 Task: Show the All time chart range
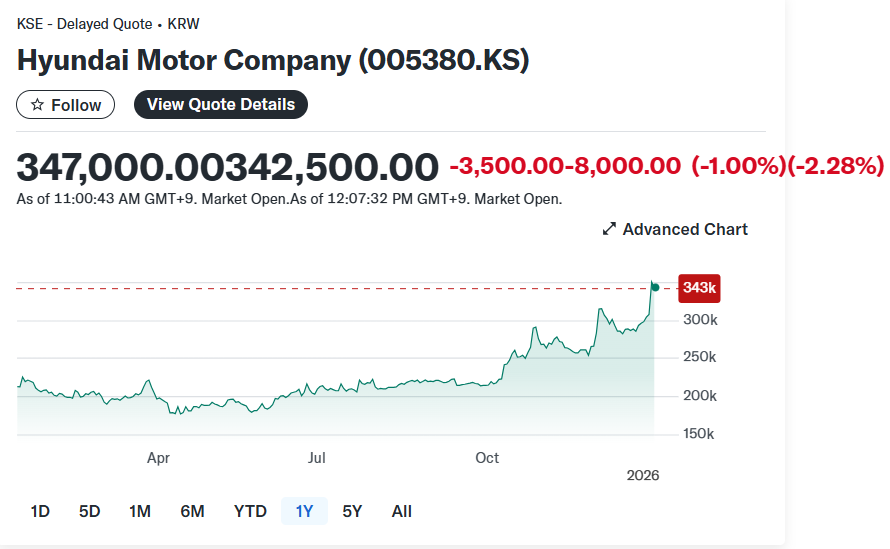402,511
